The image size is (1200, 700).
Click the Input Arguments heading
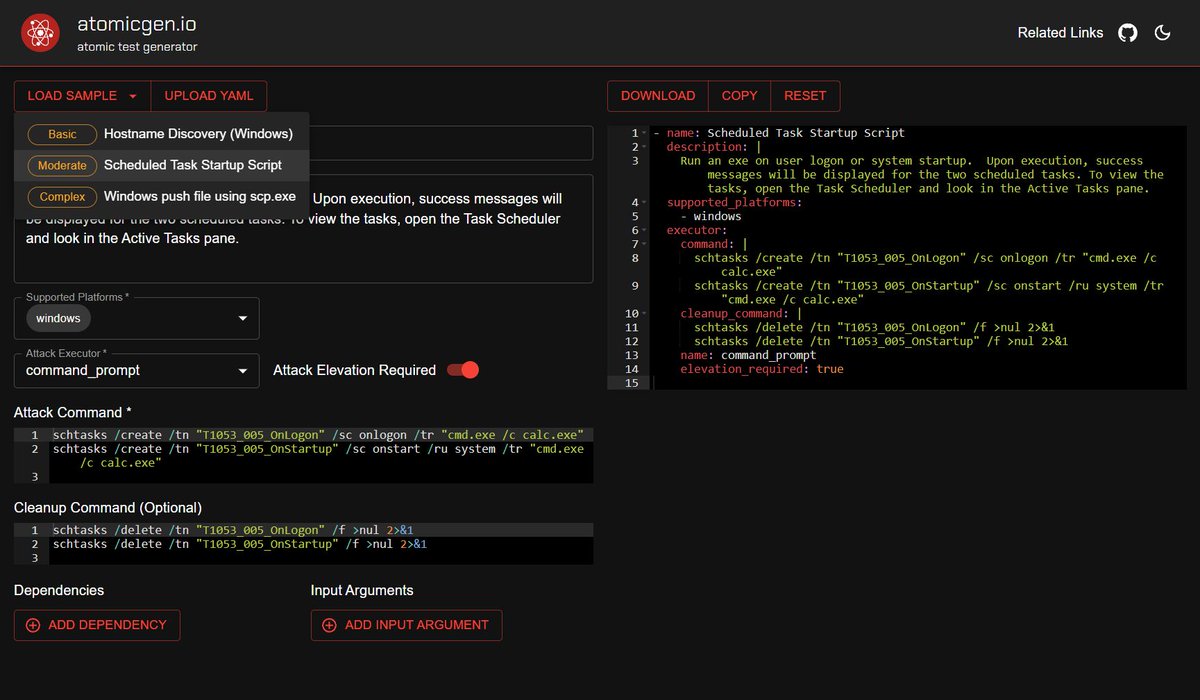[x=362, y=590]
